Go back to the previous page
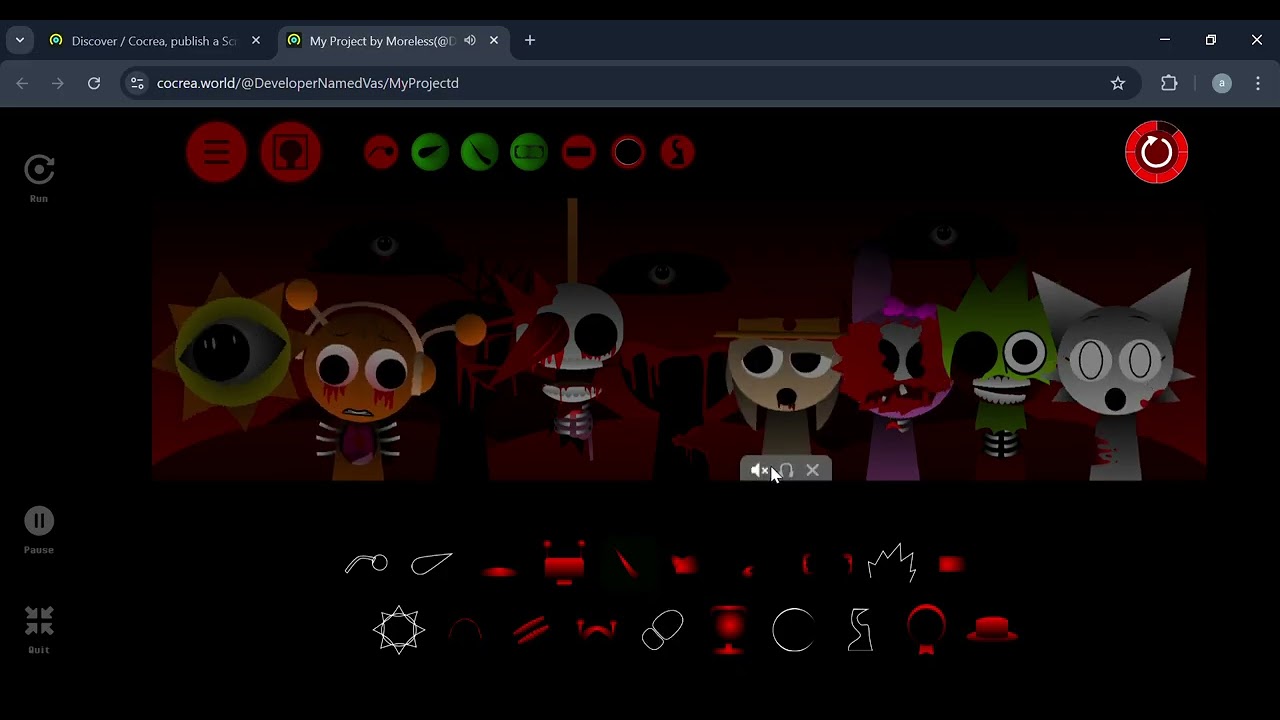The image size is (1280, 720). pyautogui.click(x=22, y=84)
